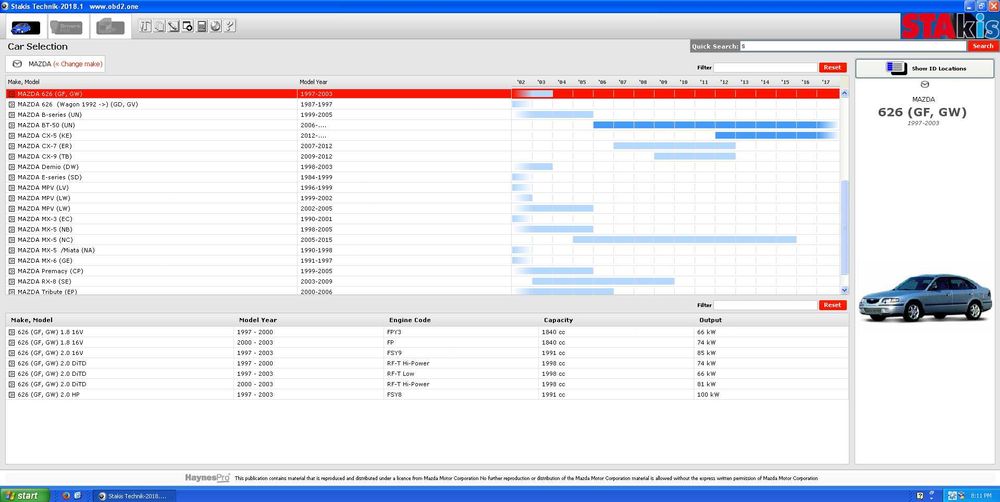Select MAZDA MPV (LW) 2002-2005

(x=423, y=209)
